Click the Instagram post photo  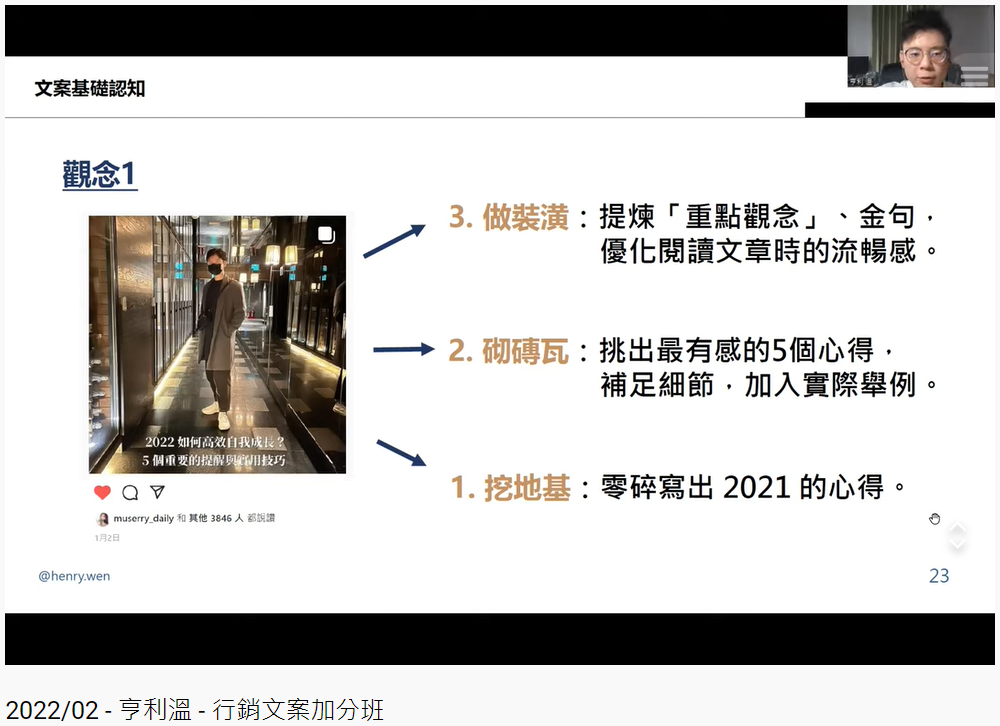pos(217,344)
